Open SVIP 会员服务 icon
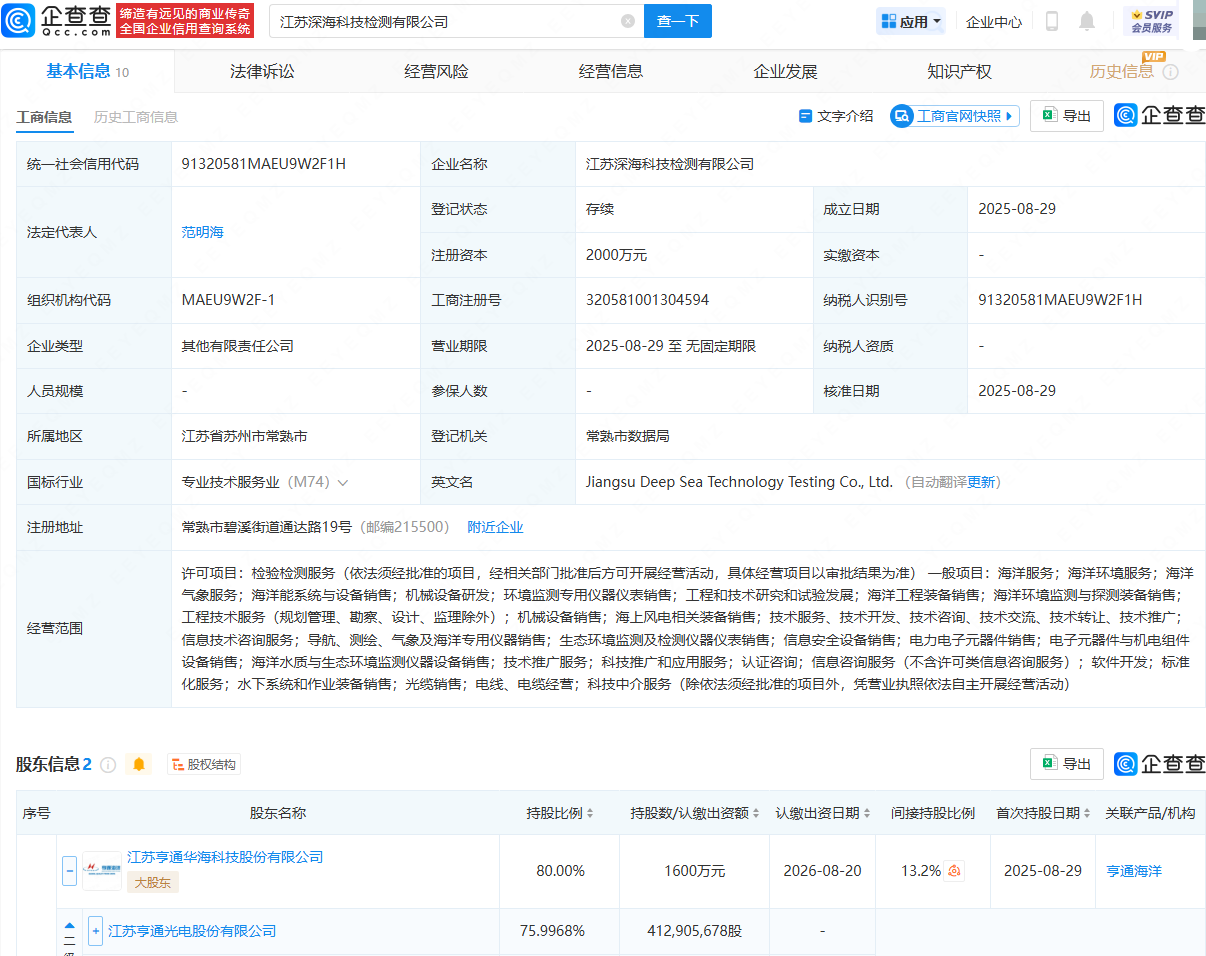The width and height of the screenshot is (1206, 956). 1151,21
